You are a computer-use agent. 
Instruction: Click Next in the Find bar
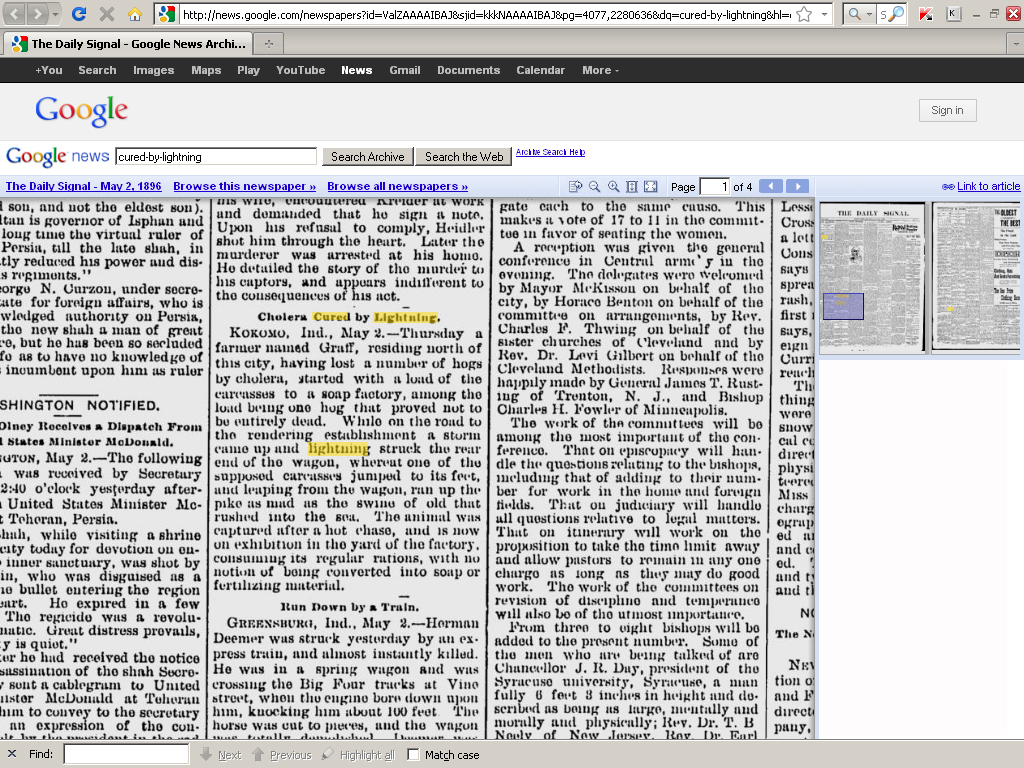click(221, 754)
